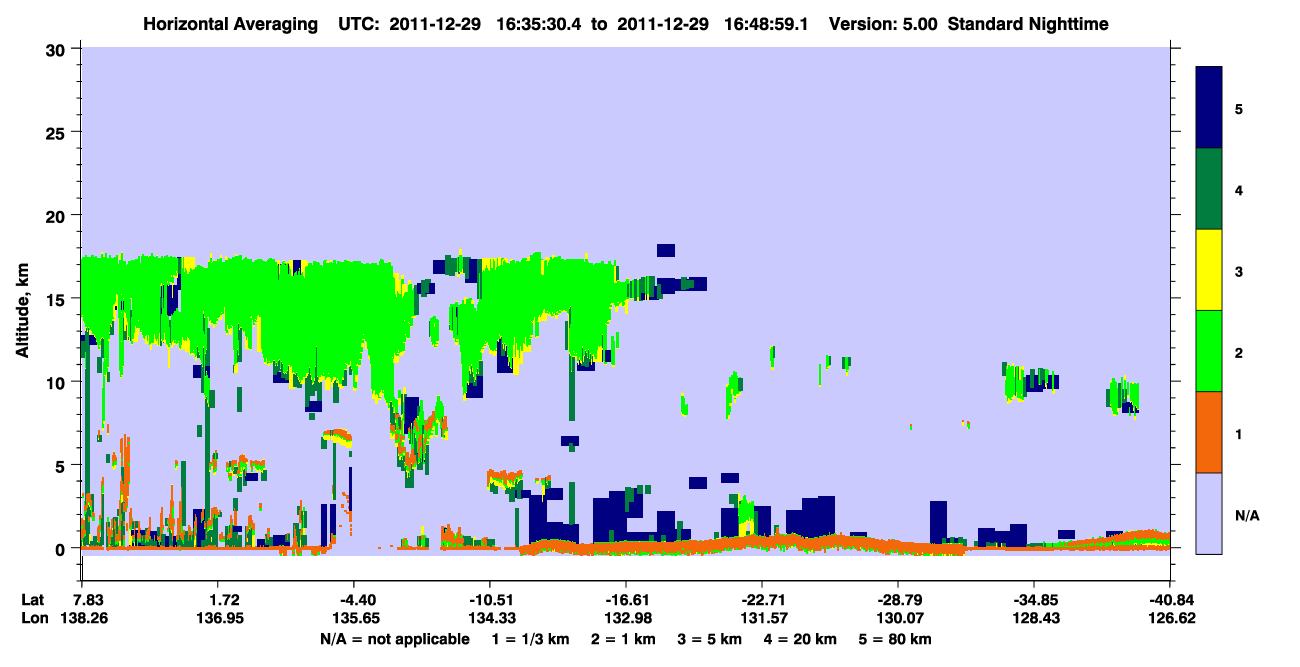The width and height of the screenshot is (1300, 667).
Task: Click the yellow level 3 colorbar segment
Action: 1209,269
